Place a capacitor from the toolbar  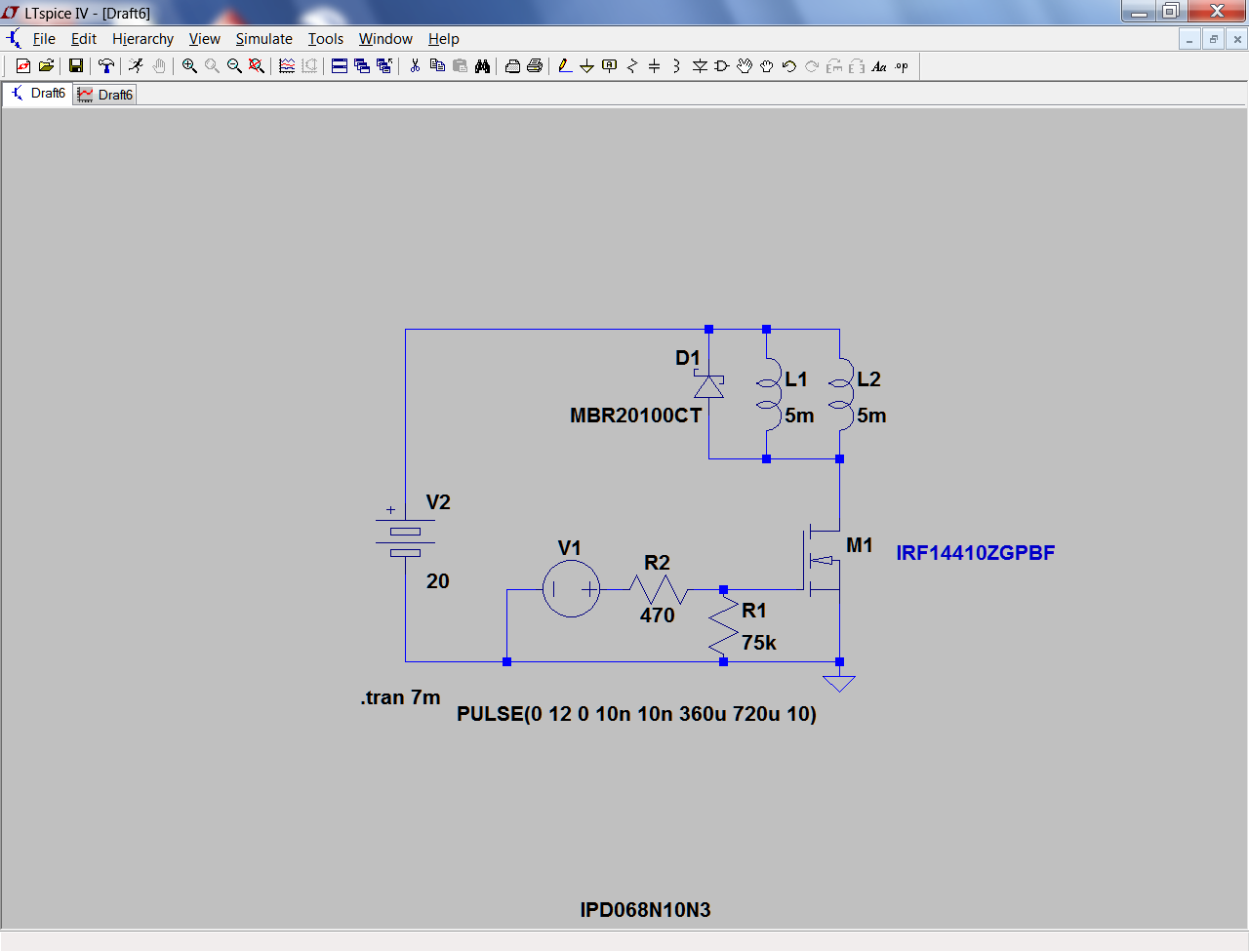(655, 66)
